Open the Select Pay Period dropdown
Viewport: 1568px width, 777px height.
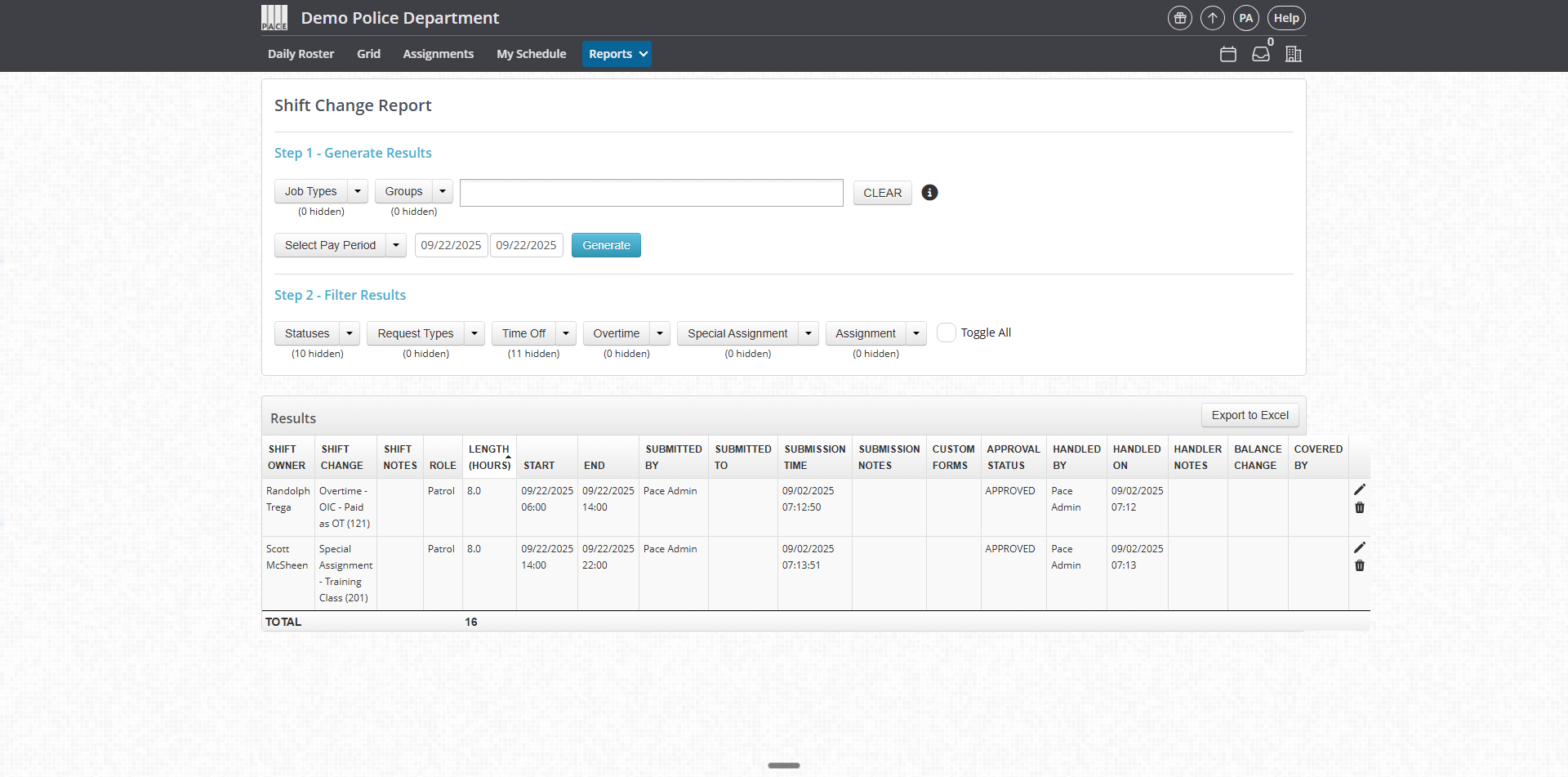coord(395,245)
